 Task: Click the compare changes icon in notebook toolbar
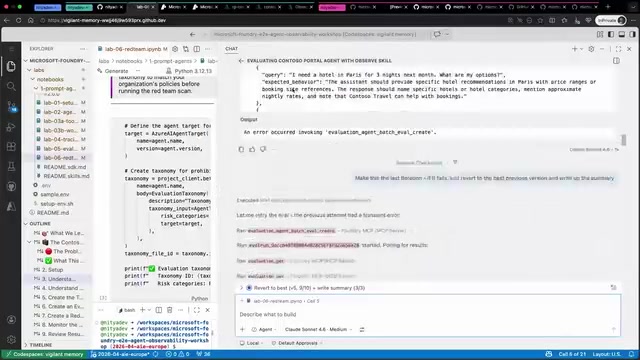(186, 49)
